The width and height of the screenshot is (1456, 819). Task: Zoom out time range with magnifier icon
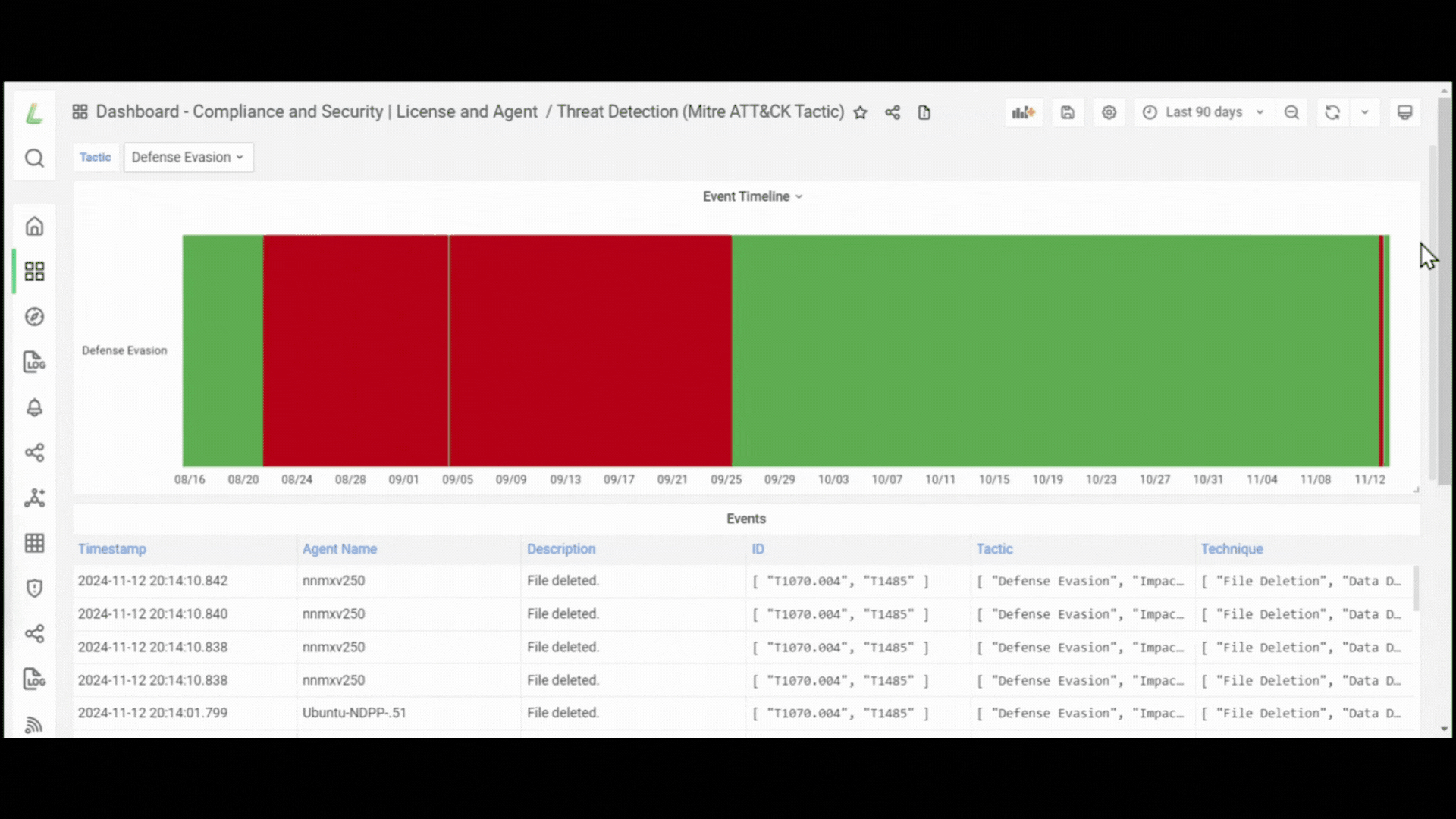click(1291, 112)
